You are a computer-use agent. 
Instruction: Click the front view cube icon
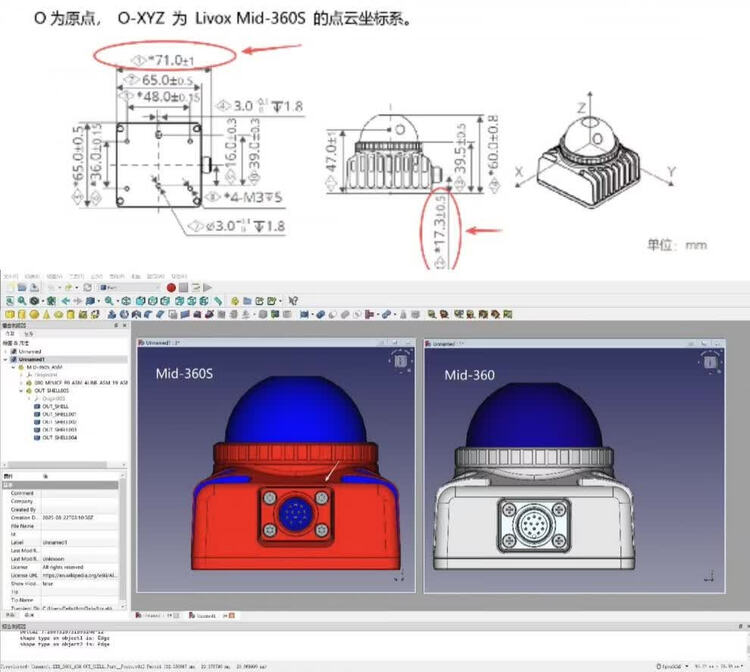(x=141, y=301)
